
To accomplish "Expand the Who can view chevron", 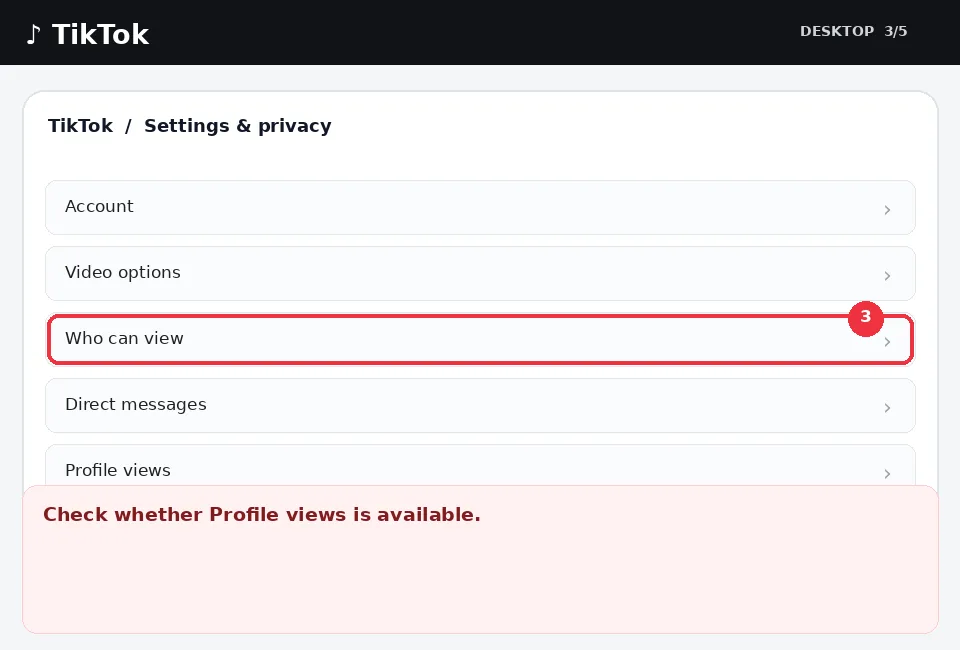I will click(887, 342).
